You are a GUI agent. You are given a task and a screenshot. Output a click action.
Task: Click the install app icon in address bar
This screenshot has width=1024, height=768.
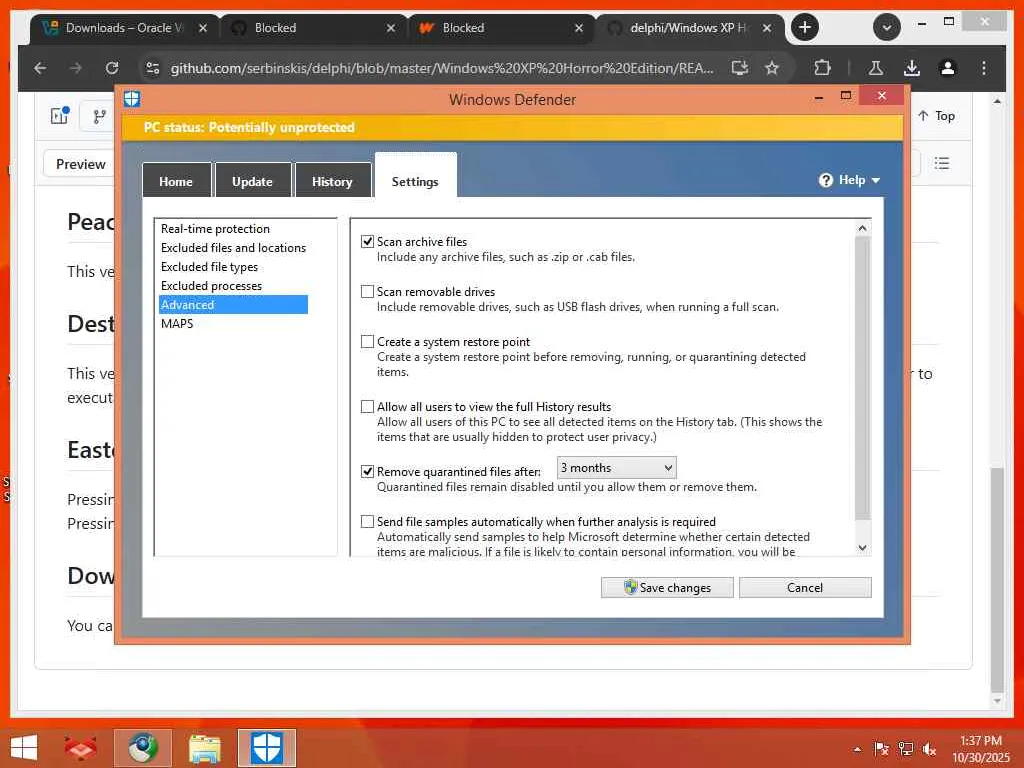(739, 68)
